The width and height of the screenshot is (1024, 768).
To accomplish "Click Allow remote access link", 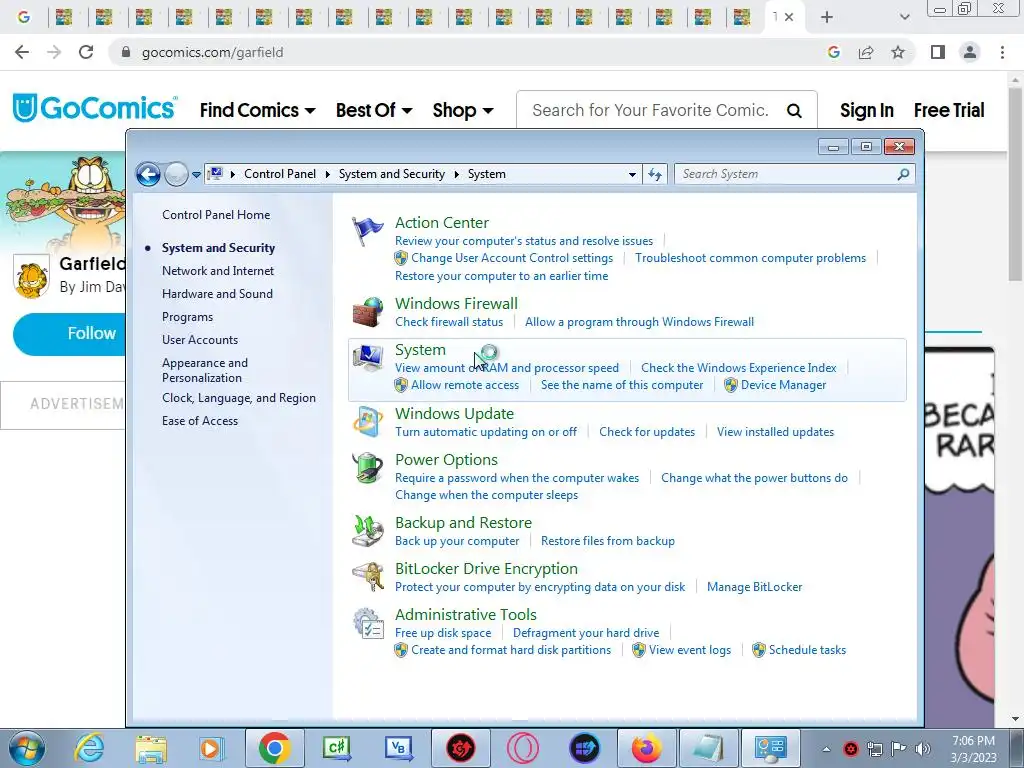I will pyautogui.click(x=465, y=385).
